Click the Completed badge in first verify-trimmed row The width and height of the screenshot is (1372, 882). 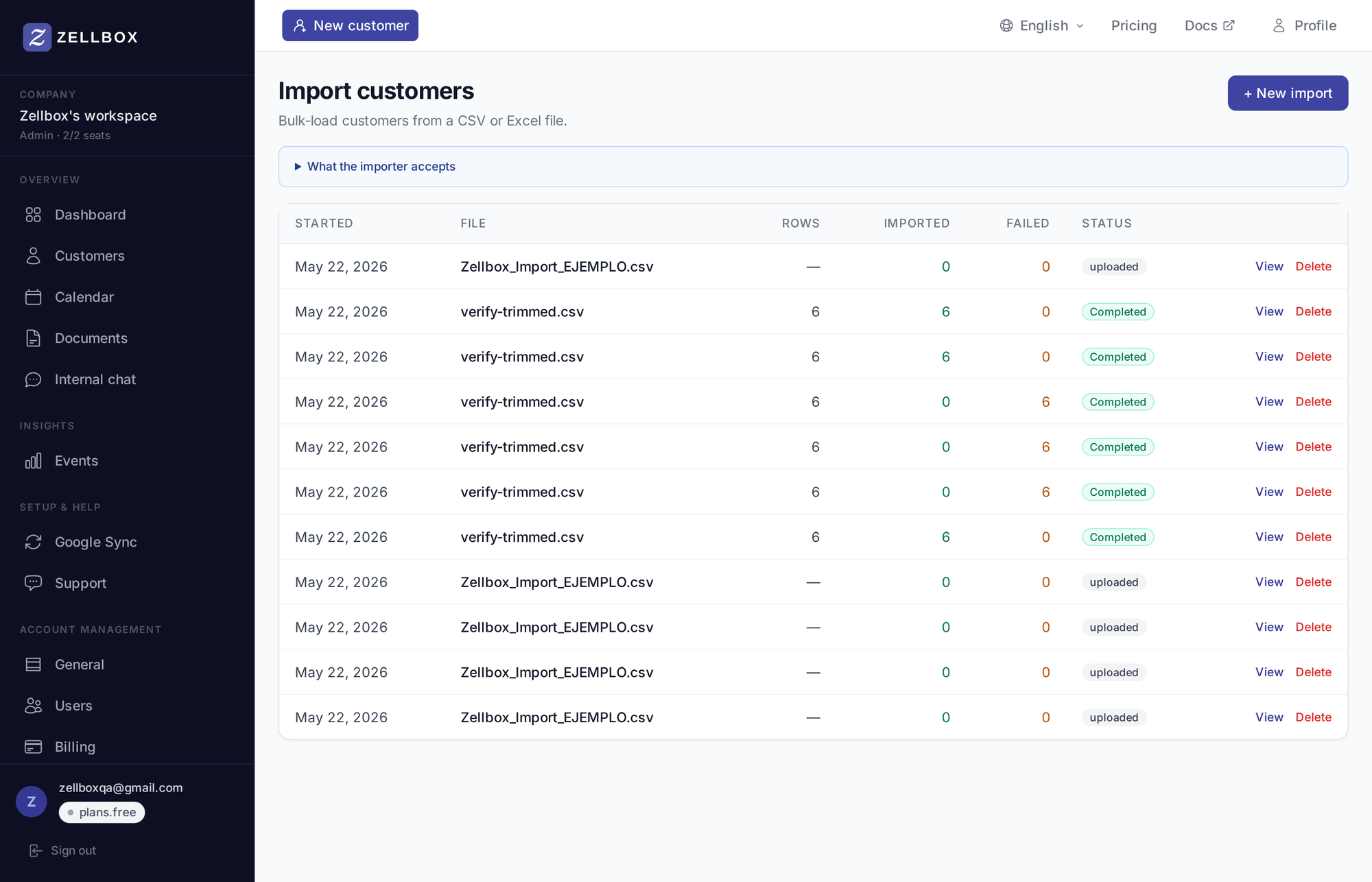pyautogui.click(x=1117, y=311)
